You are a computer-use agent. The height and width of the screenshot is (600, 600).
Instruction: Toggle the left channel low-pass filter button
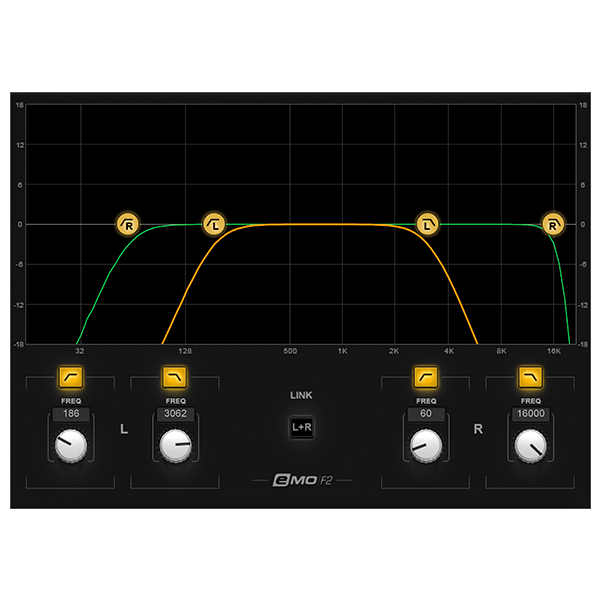coord(175,377)
